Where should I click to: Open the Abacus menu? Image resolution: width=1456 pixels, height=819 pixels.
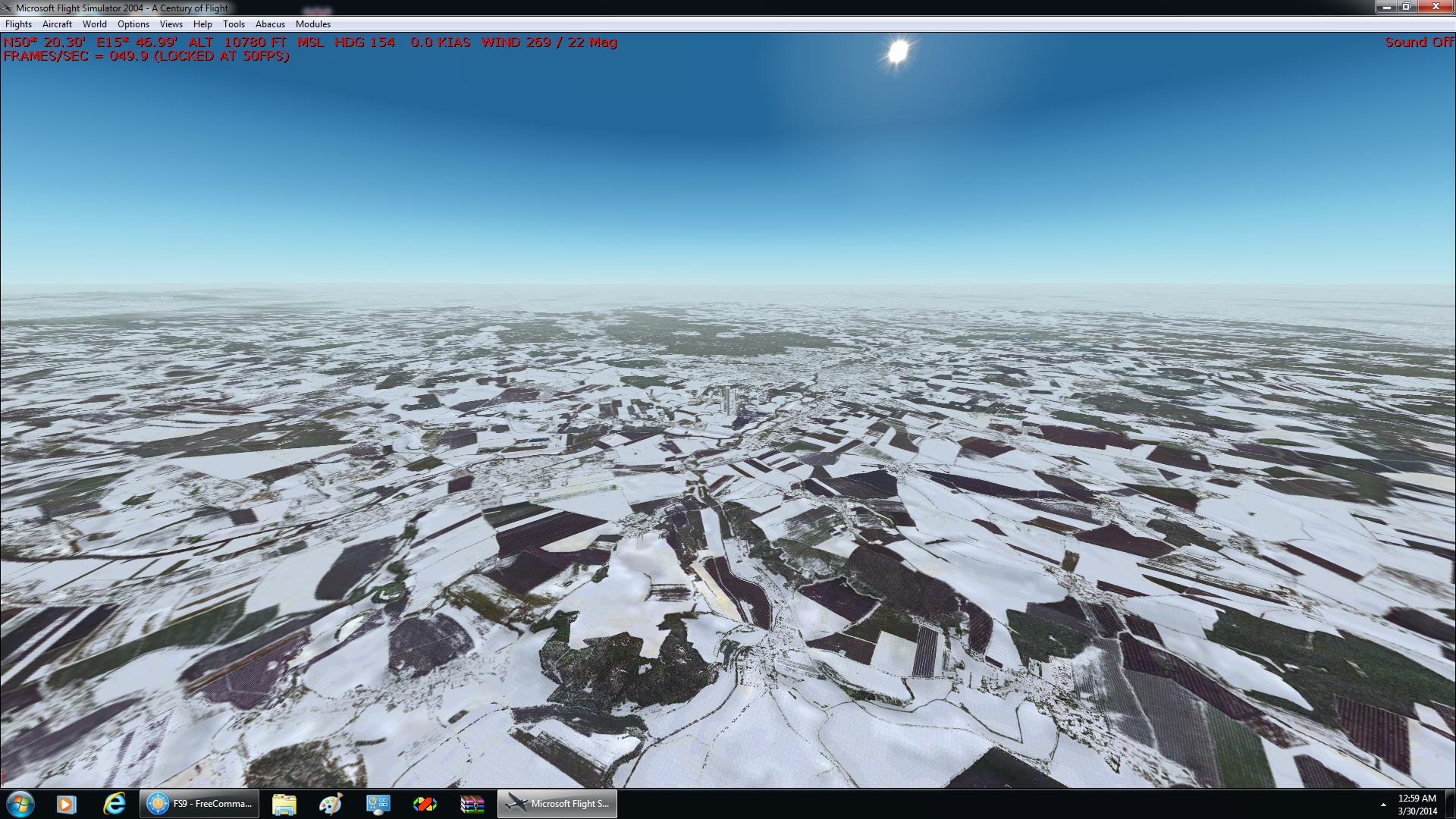(x=270, y=24)
